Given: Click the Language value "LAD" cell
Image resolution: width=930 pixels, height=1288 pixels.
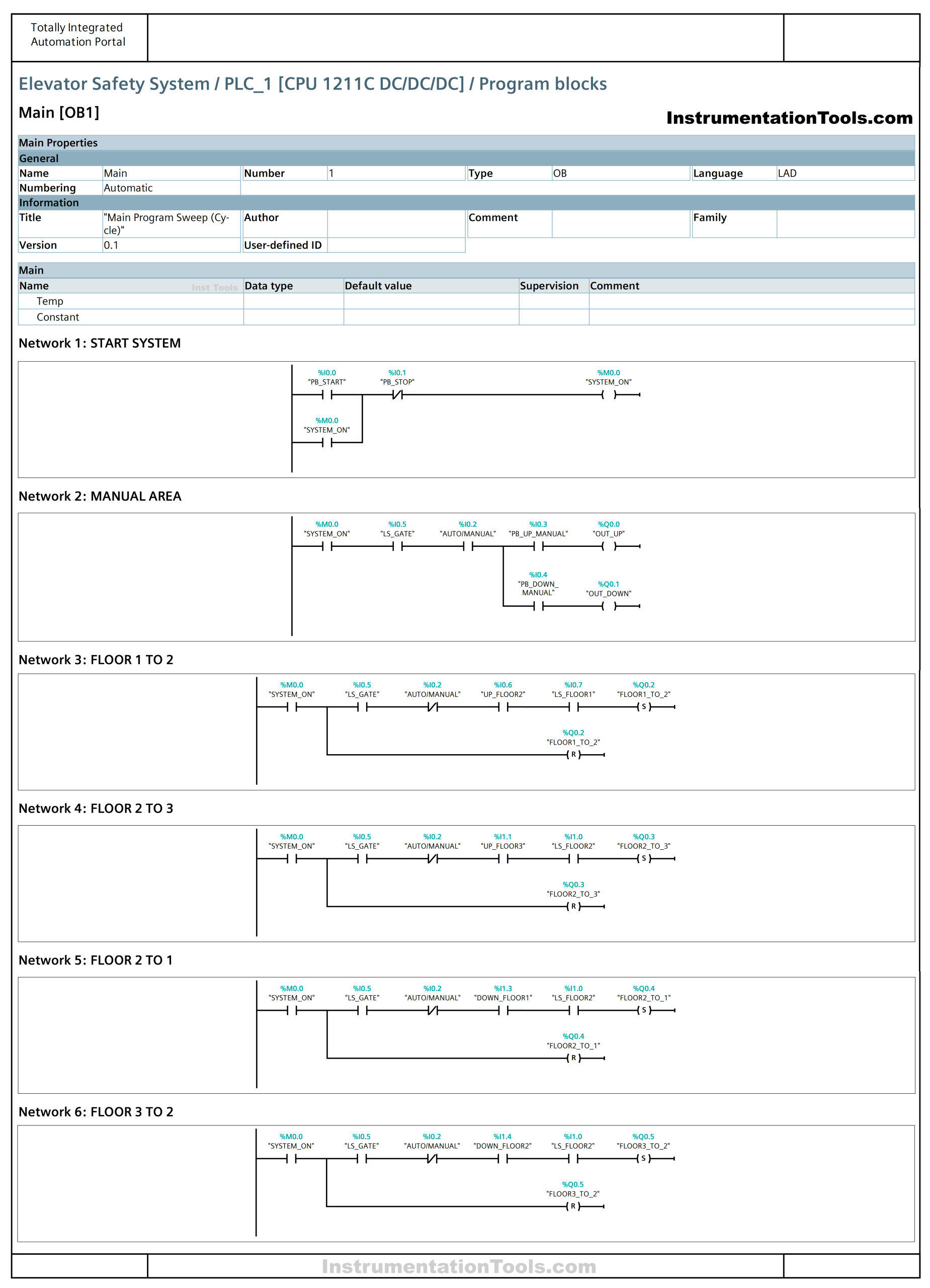Looking at the screenshot, I should [845, 173].
